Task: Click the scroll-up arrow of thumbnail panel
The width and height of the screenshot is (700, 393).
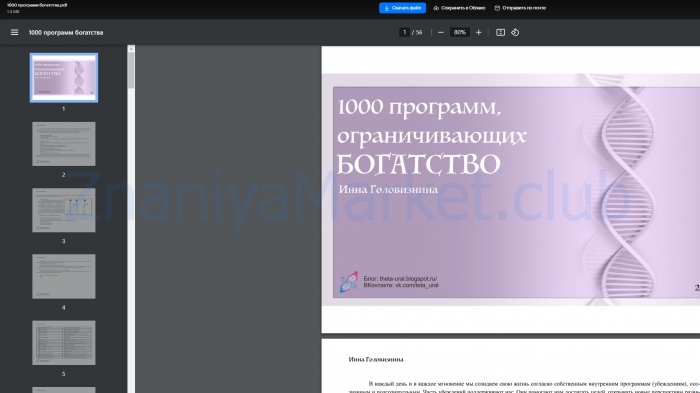Action: (131, 49)
